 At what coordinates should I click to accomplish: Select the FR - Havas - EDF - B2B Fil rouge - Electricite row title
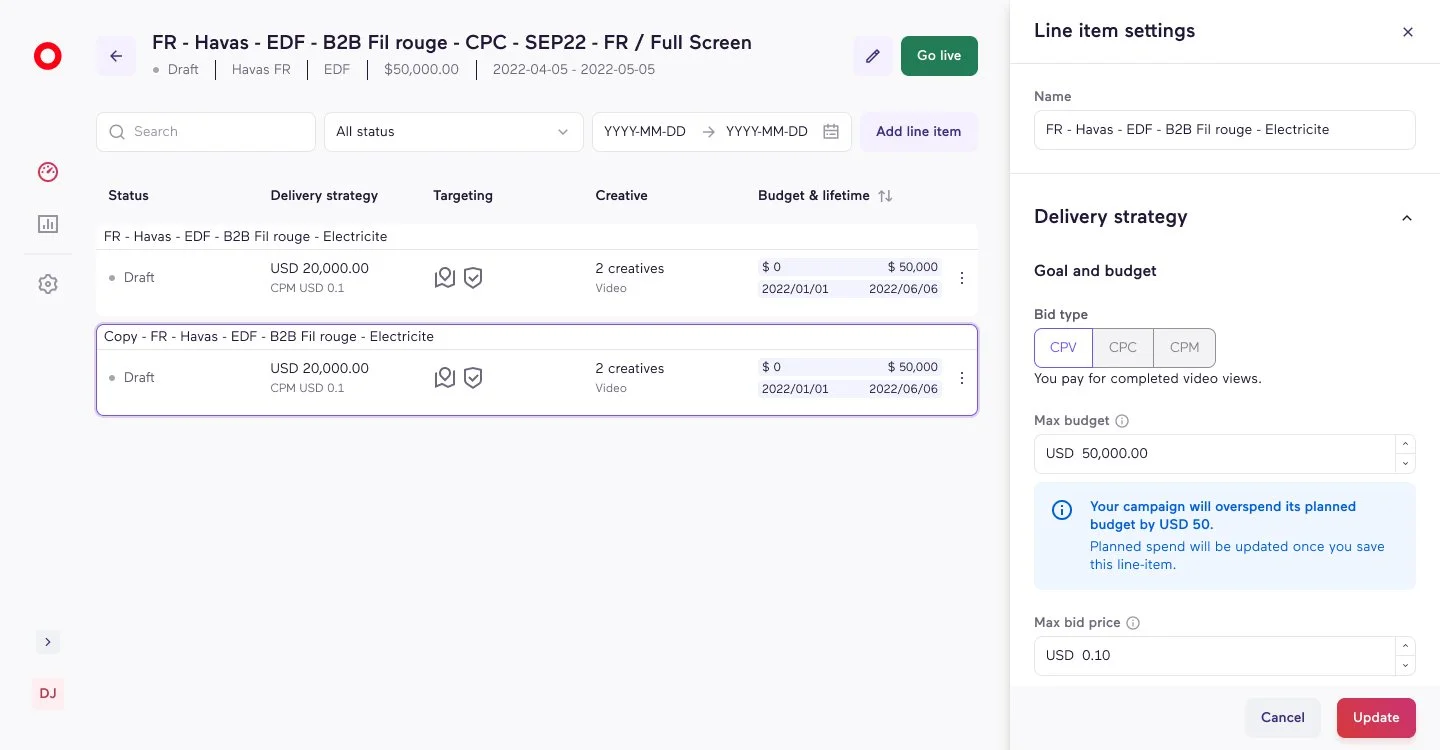click(246, 236)
